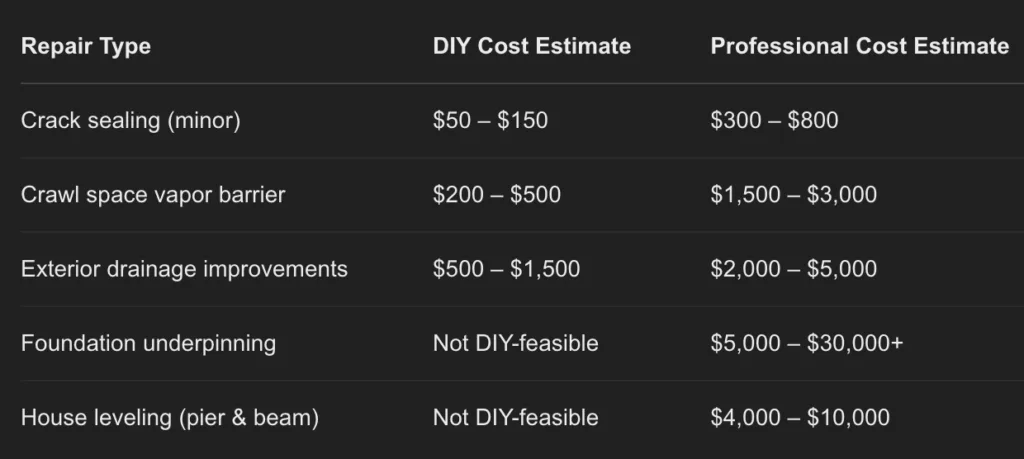Click the 'Foundation underpinning' row label

pos(149,343)
